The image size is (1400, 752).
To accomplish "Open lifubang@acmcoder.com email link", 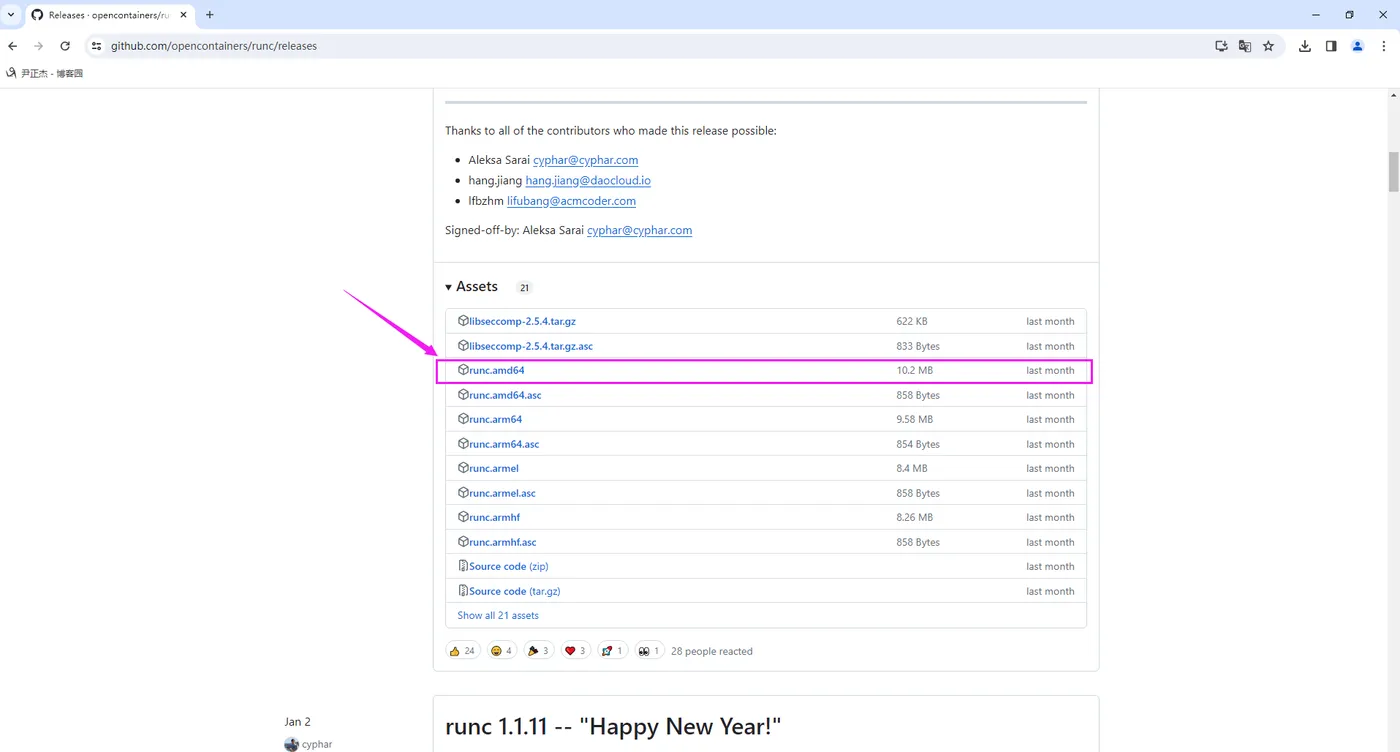I will click(571, 201).
